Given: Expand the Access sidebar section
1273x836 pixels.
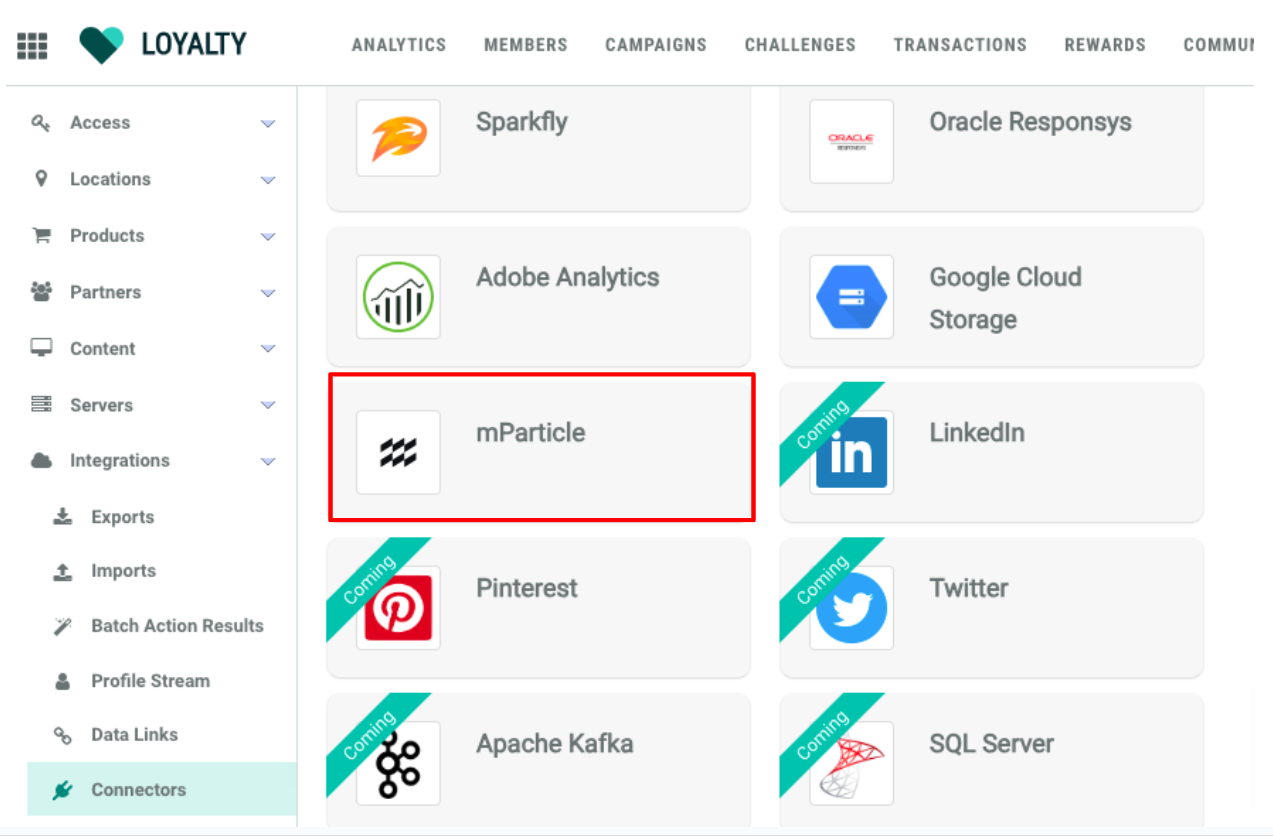Looking at the screenshot, I should 267,124.
